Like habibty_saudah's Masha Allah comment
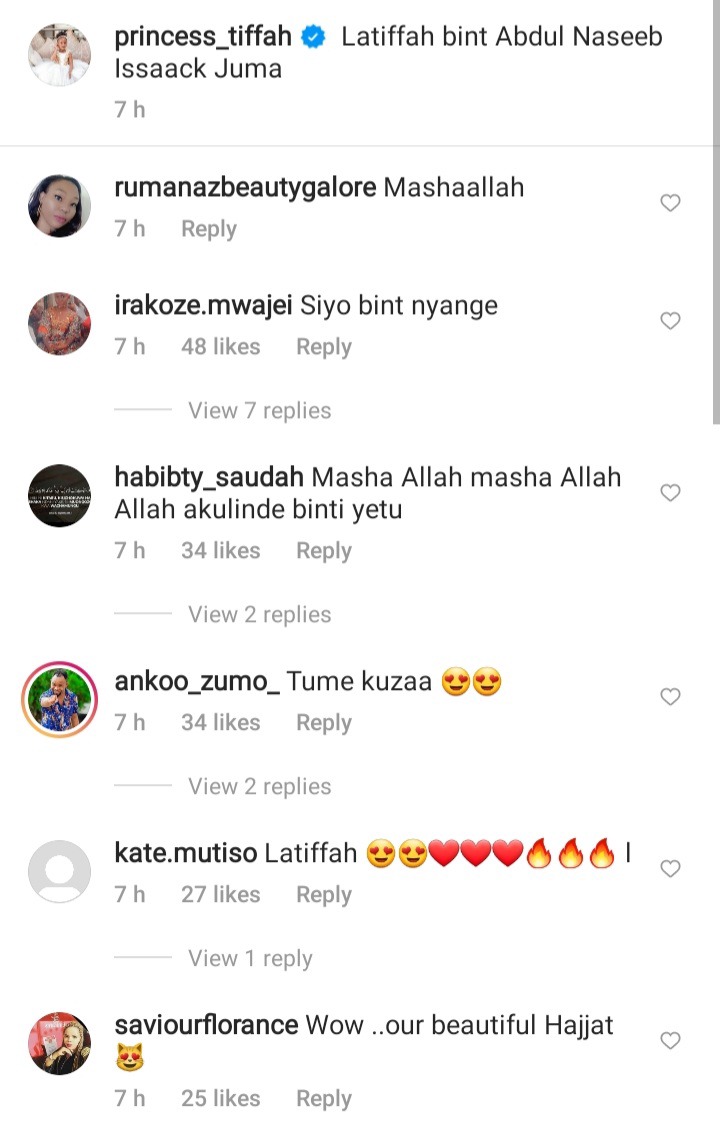 tap(670, 492)
